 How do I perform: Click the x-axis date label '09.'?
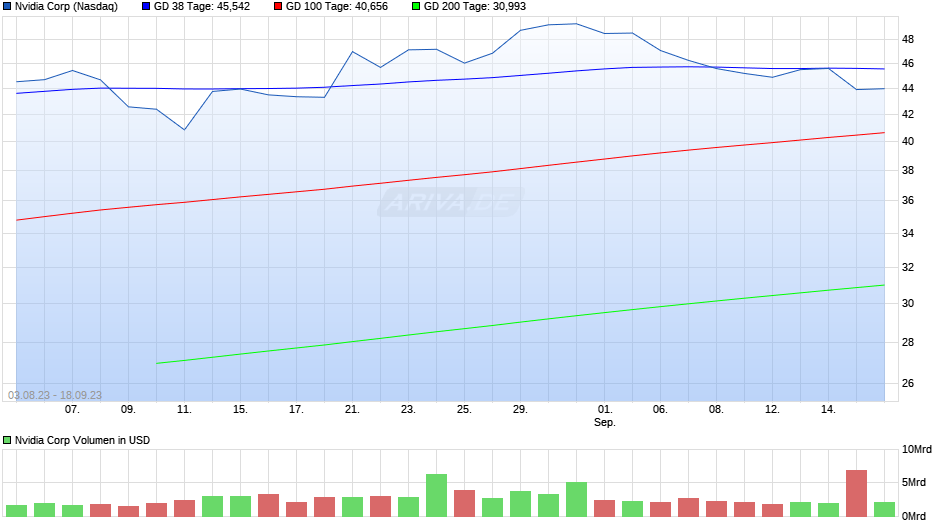128,410
